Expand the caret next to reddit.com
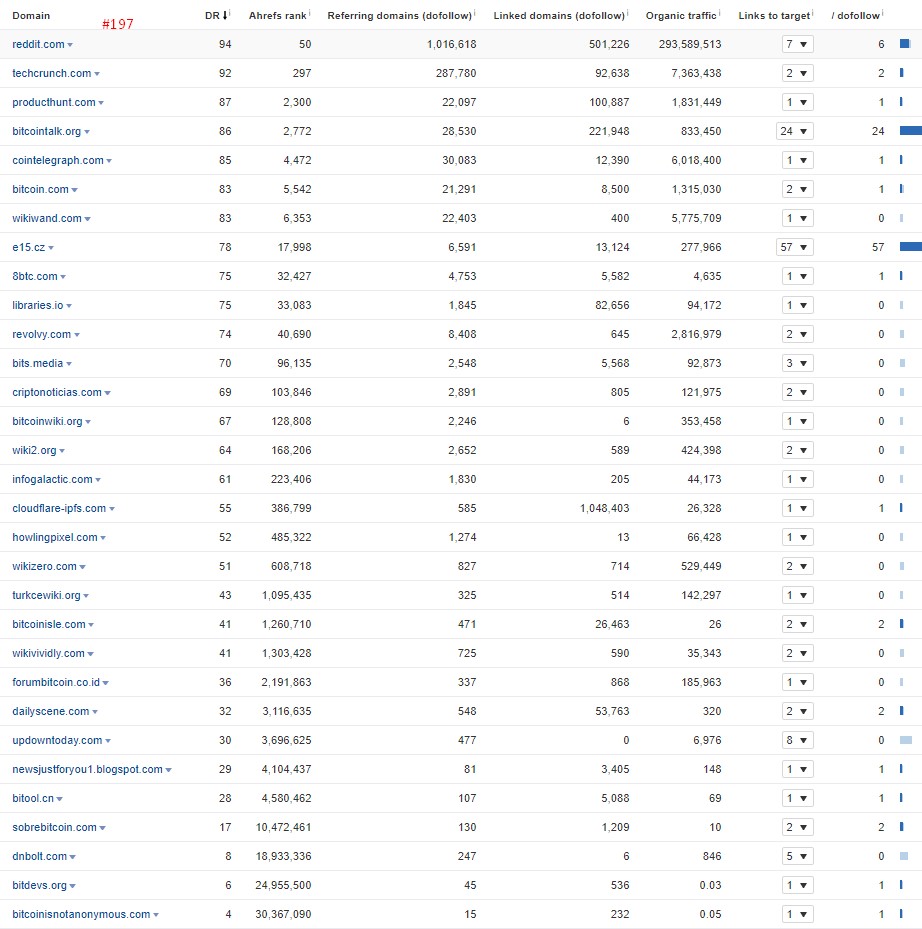Viewport: 922px width, 929px height. pos(70,45)
